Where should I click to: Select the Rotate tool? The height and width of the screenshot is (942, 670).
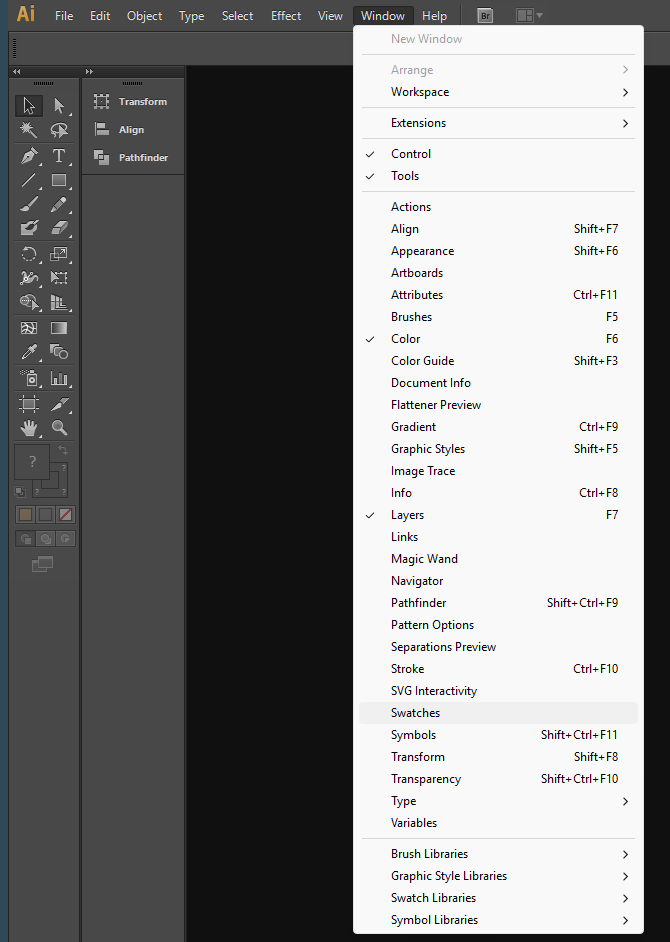click(29, 254)
